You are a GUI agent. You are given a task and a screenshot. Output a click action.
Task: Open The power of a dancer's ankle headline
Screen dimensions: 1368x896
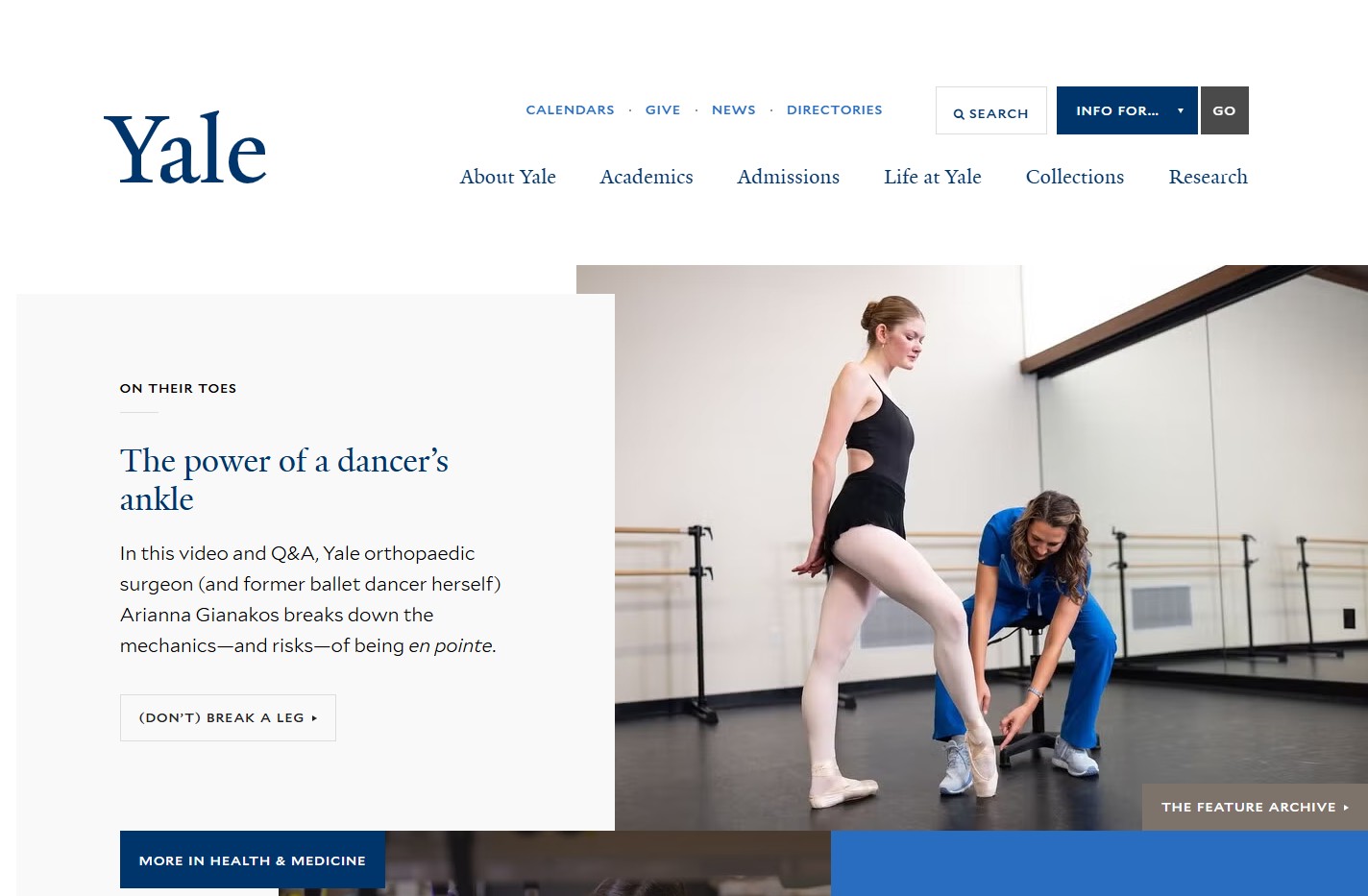coord(284,479)
